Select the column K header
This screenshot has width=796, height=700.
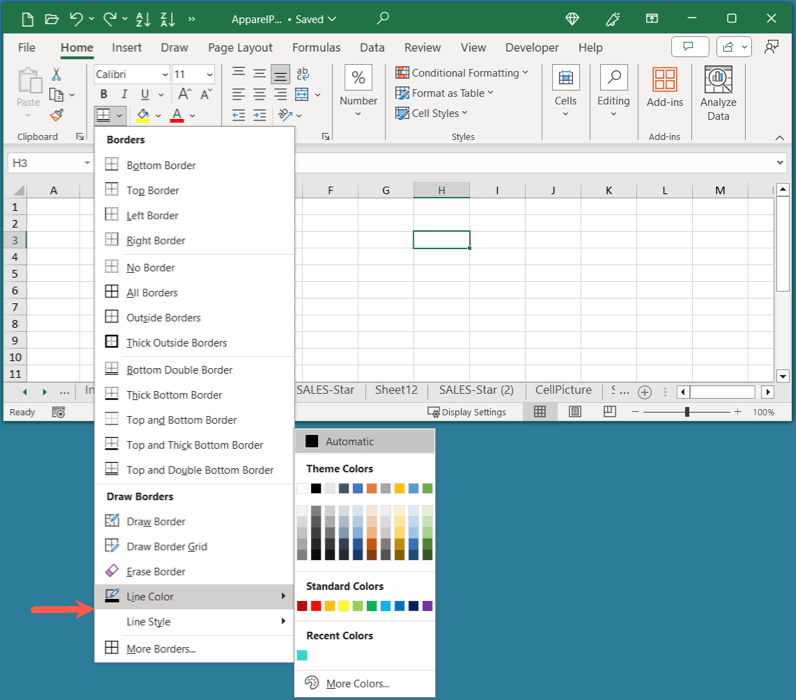pos(609,190)
